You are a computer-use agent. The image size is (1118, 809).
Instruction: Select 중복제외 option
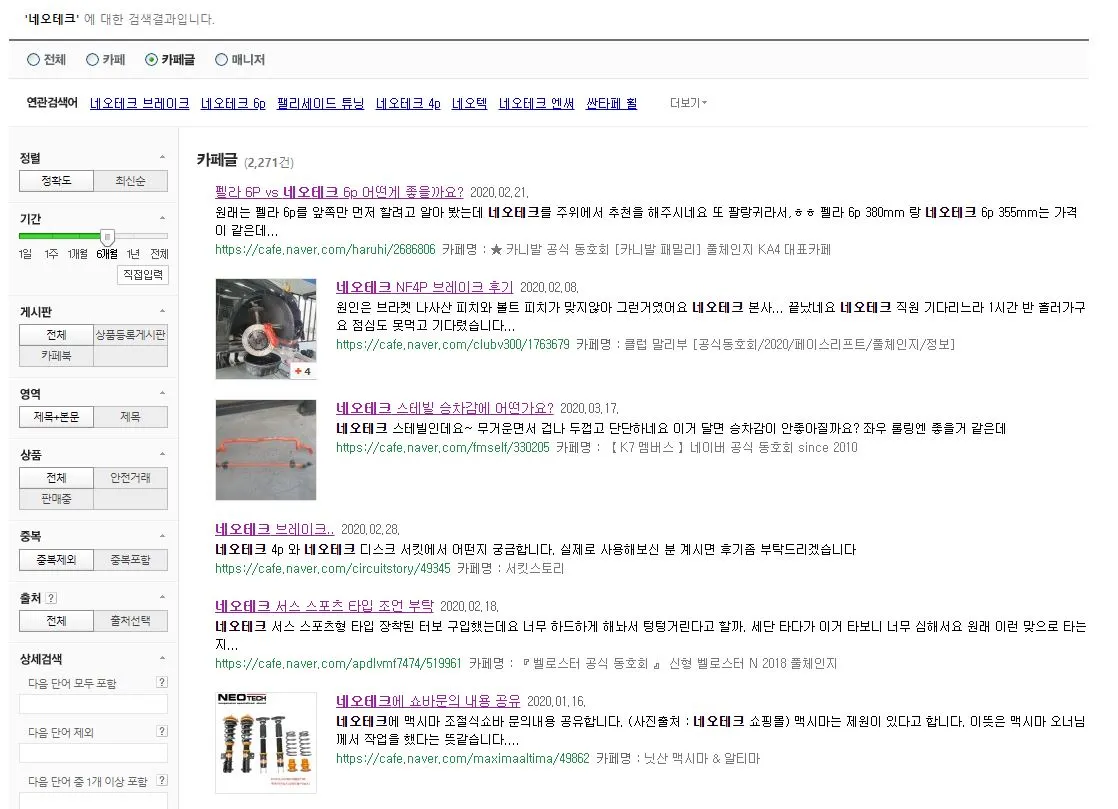(56, 560)
